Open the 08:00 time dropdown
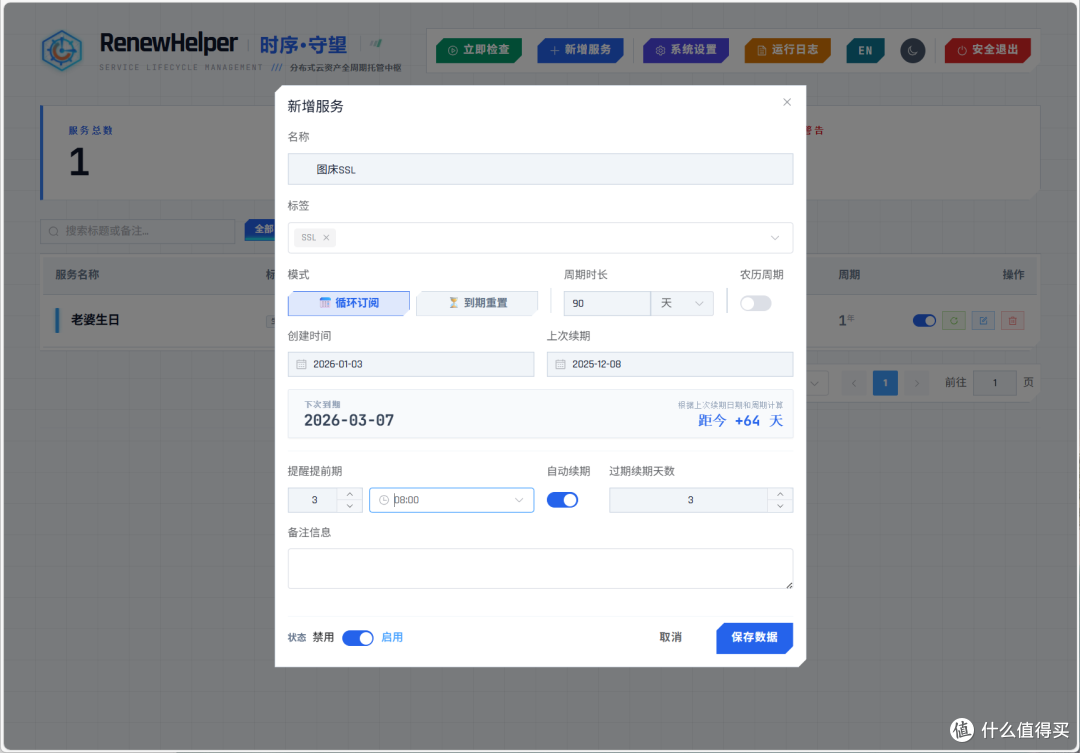Image resolution: width=1080 pixels, height=753 pixels. click(451, 500)
